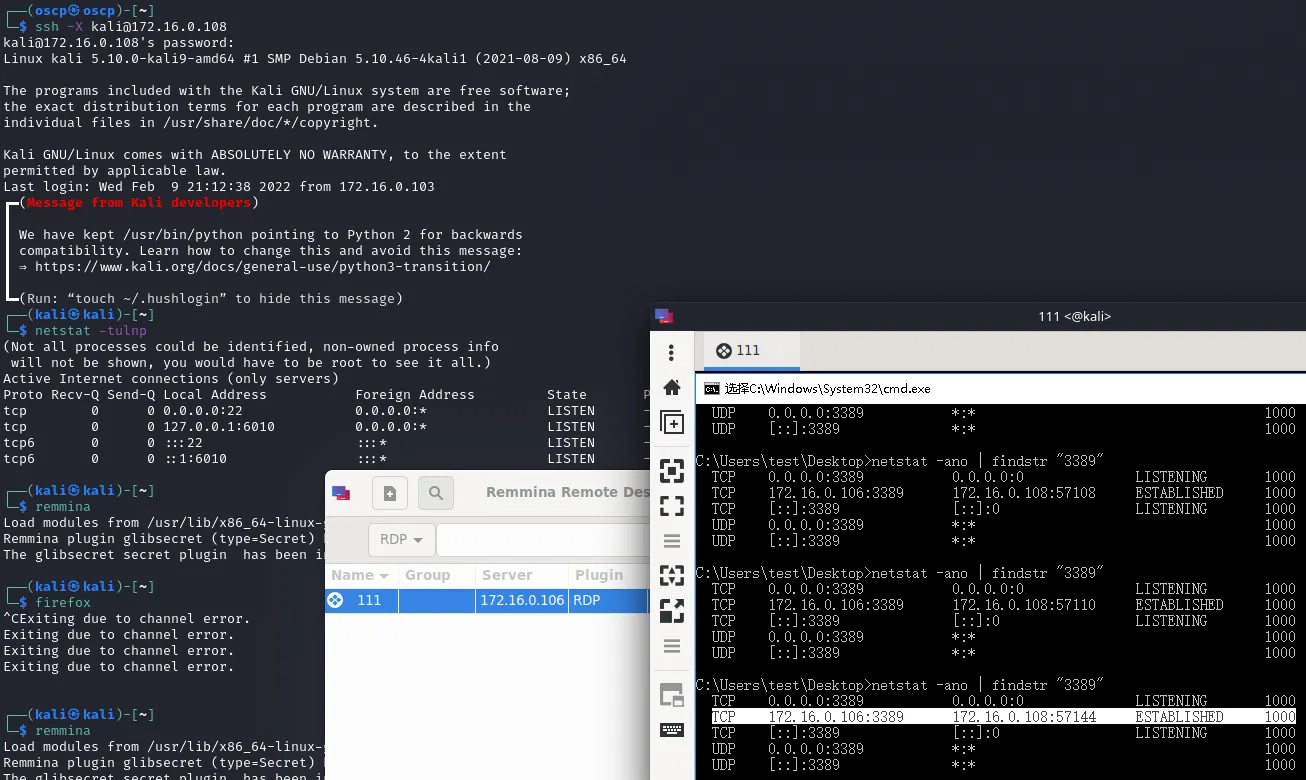
Task: Switch to the 111 connection tab
Action: (739, 351)
